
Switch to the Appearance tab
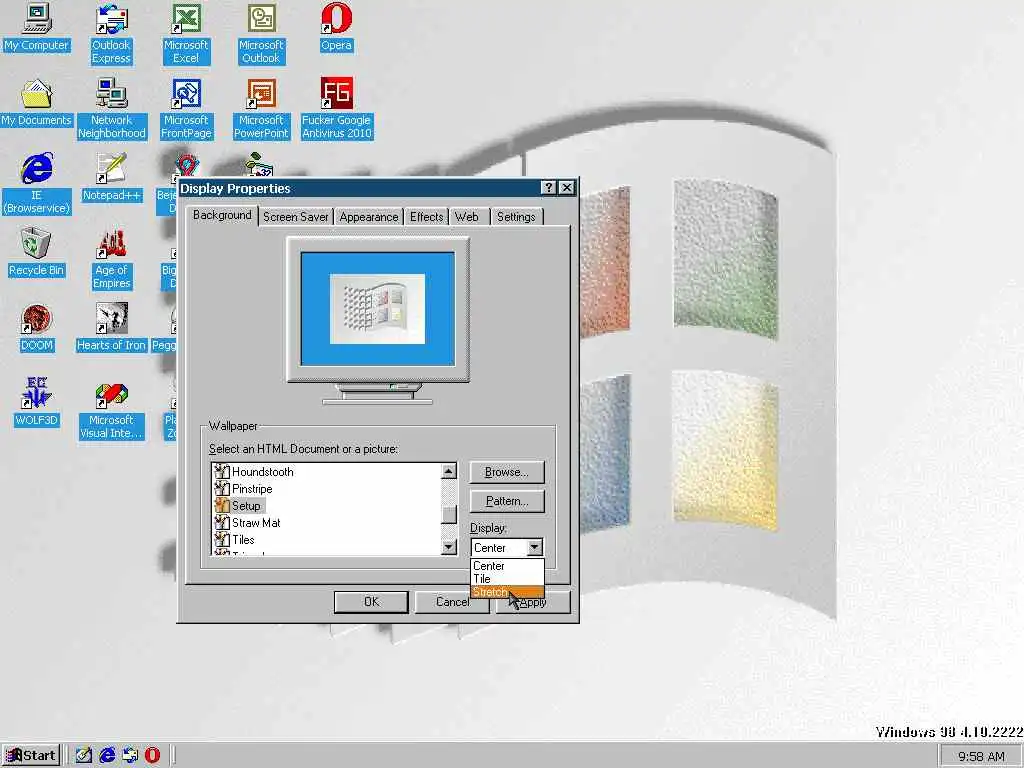(369, 217)
